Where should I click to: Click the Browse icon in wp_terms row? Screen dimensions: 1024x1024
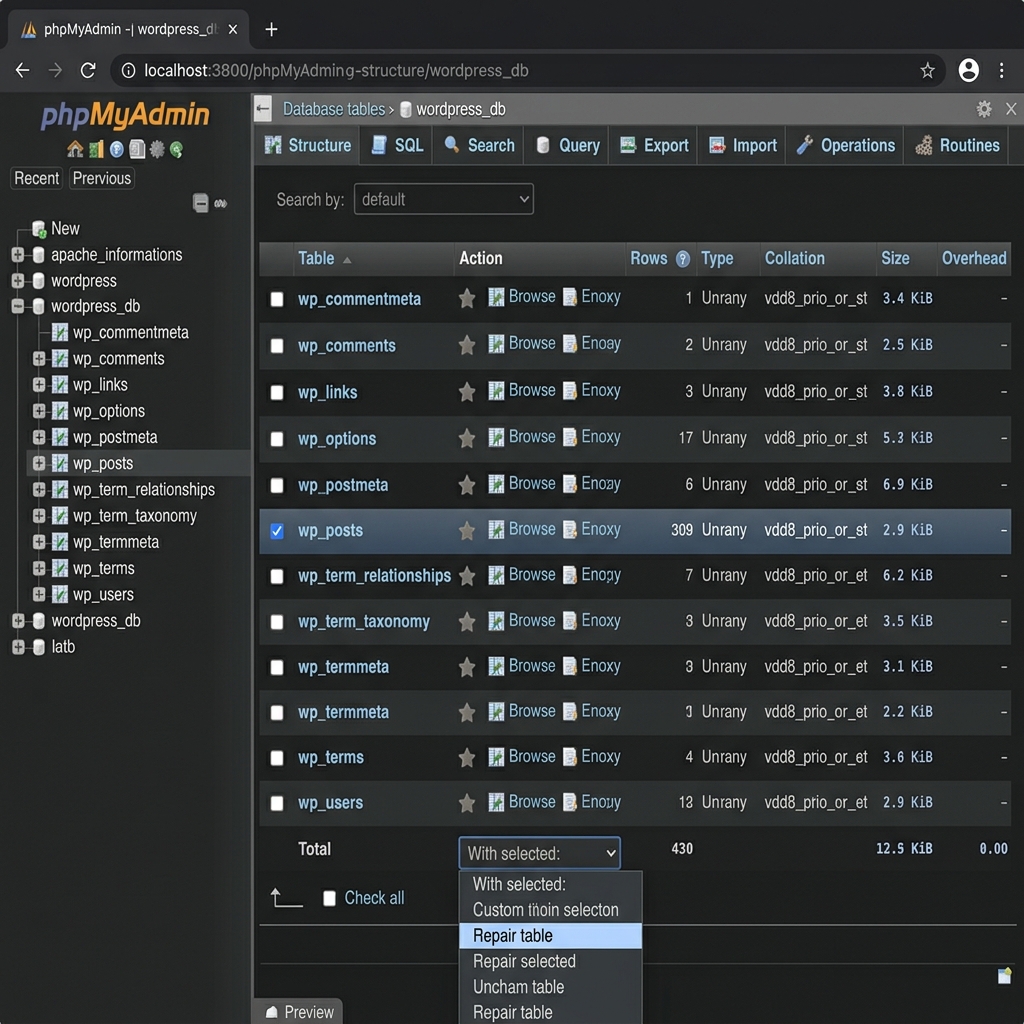pyautogui.click(x=496, y=757)
